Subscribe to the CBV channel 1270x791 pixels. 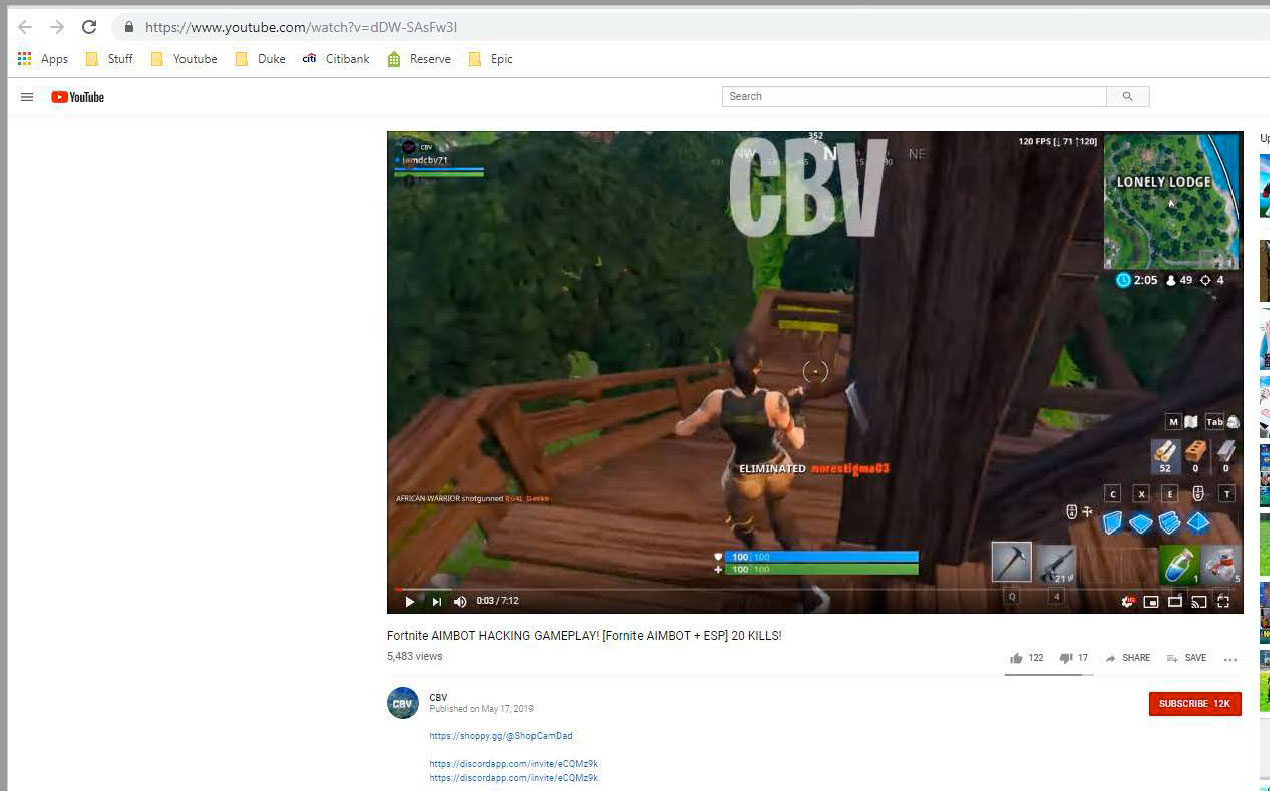coord(1195,704)
